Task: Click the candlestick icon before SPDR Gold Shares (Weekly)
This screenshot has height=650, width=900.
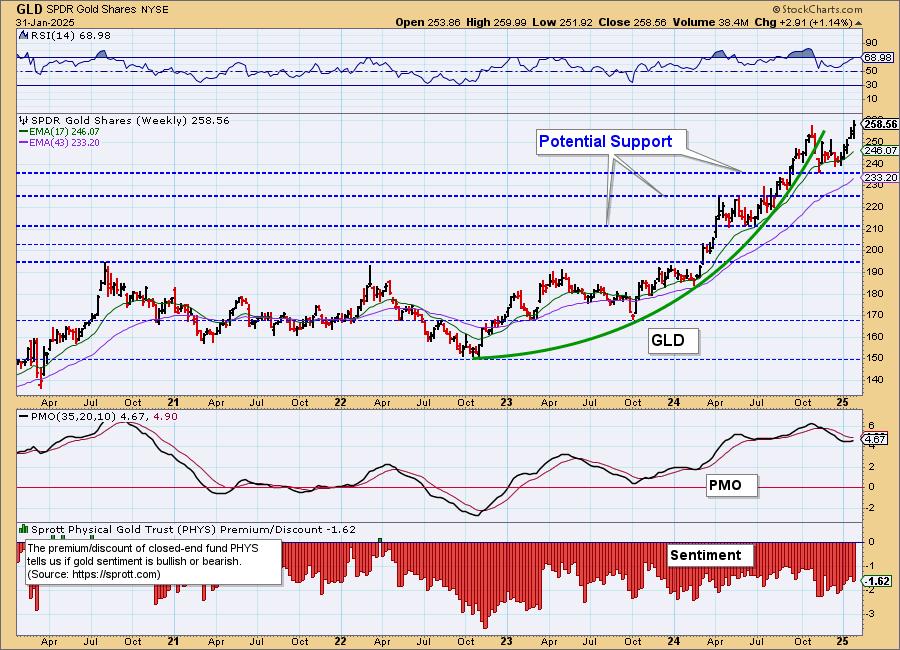Action: (24, 121)
